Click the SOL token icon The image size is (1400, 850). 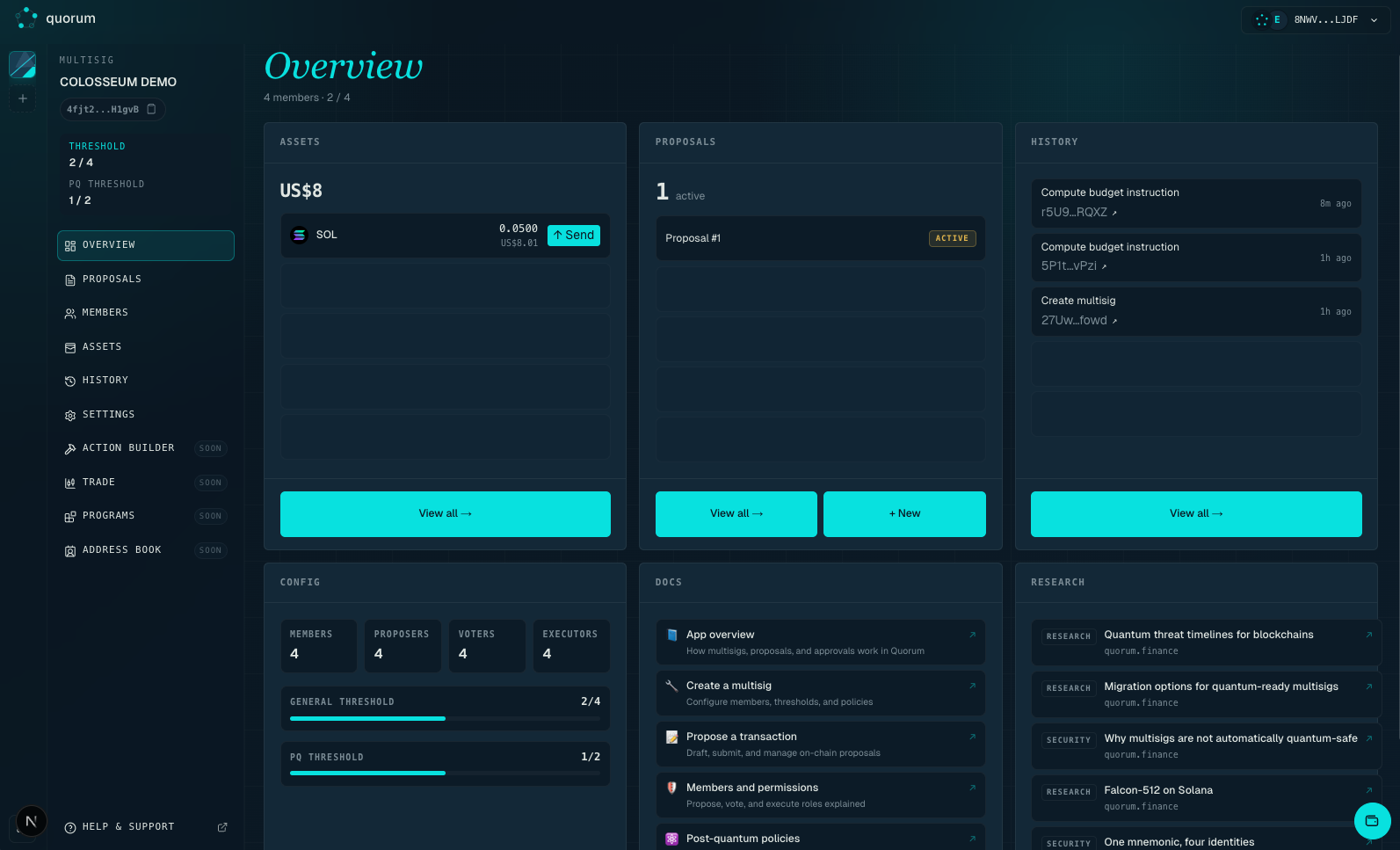pos(299,236)
